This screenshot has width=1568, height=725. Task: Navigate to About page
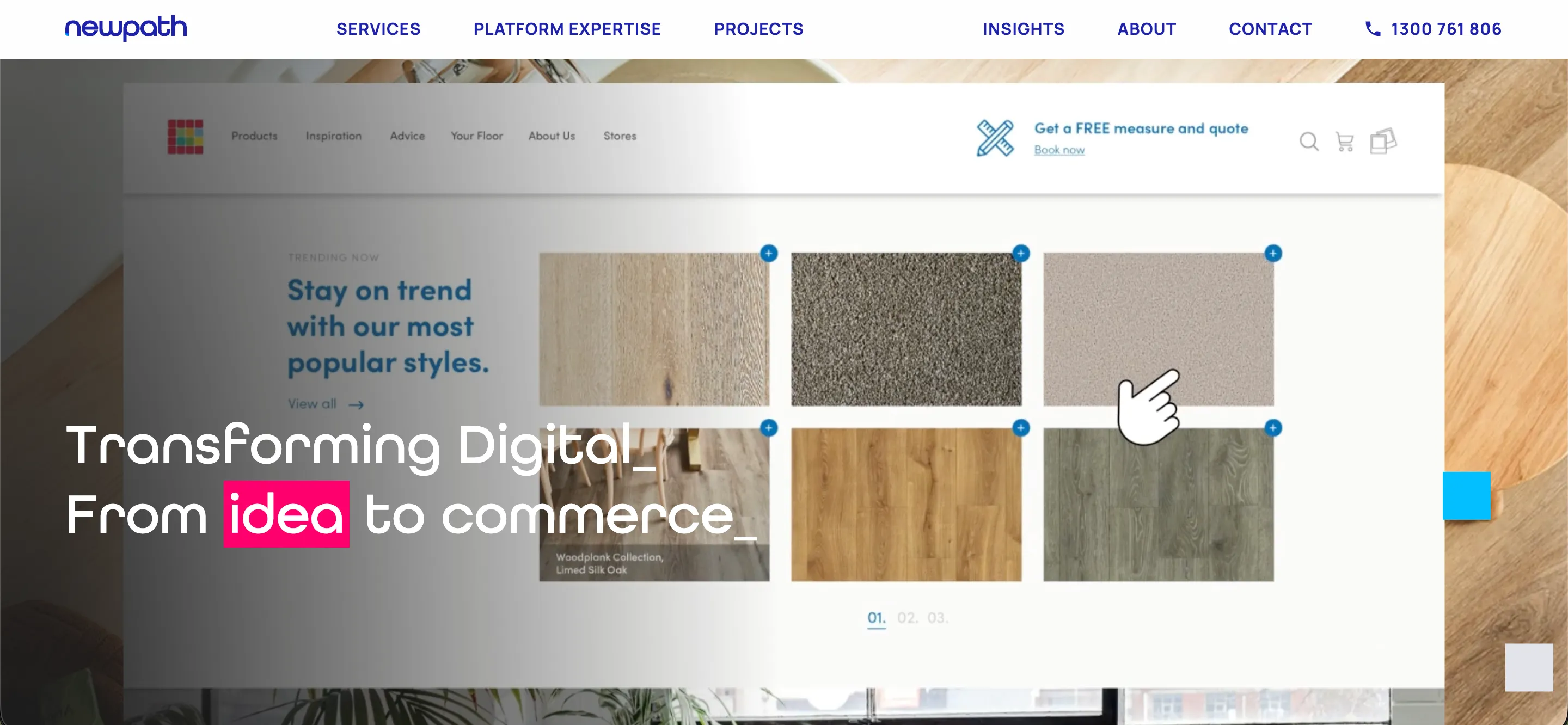click(1146, 29)
